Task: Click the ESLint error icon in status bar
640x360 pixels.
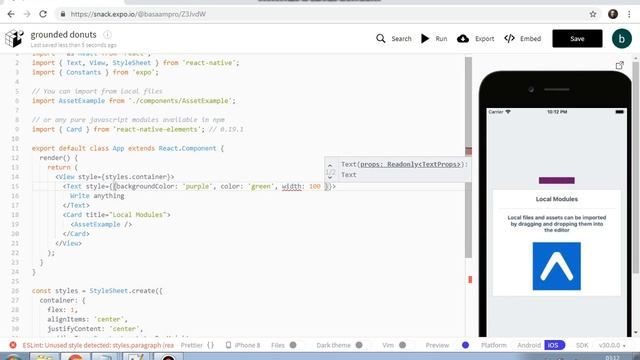Action: coord(13,345)
